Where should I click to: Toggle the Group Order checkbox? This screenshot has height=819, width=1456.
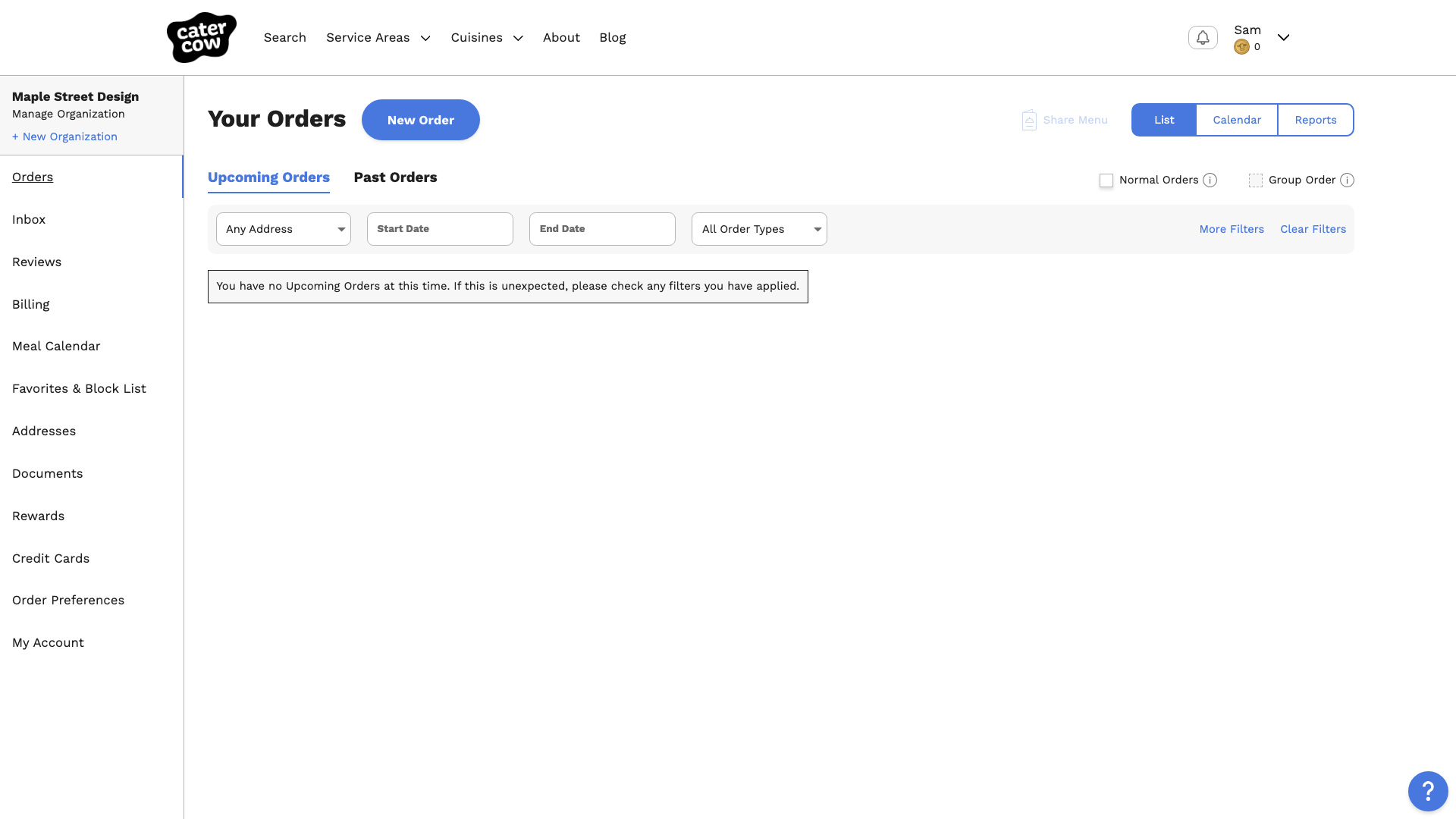[x=1256, y=180]
